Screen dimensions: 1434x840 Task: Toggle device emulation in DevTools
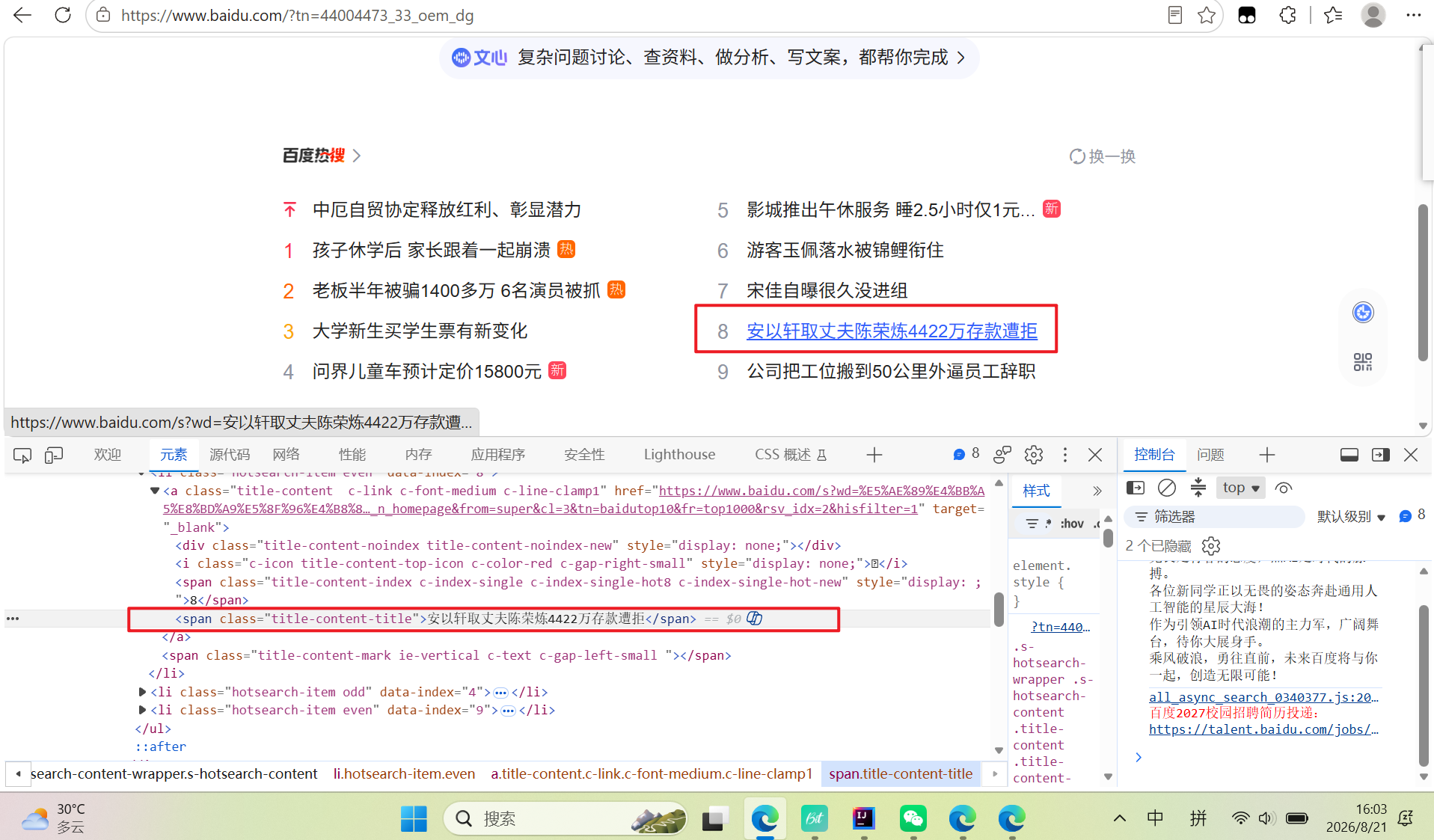click(x=54, y=455)
